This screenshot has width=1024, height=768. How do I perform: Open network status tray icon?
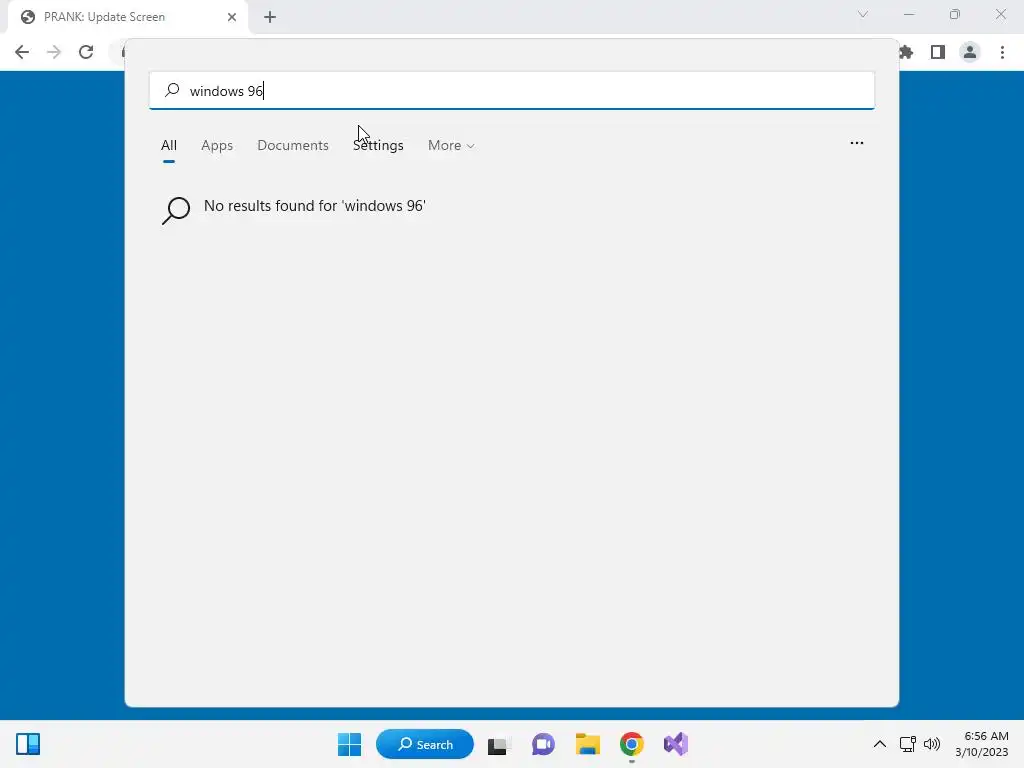click(x=907, y=744)
